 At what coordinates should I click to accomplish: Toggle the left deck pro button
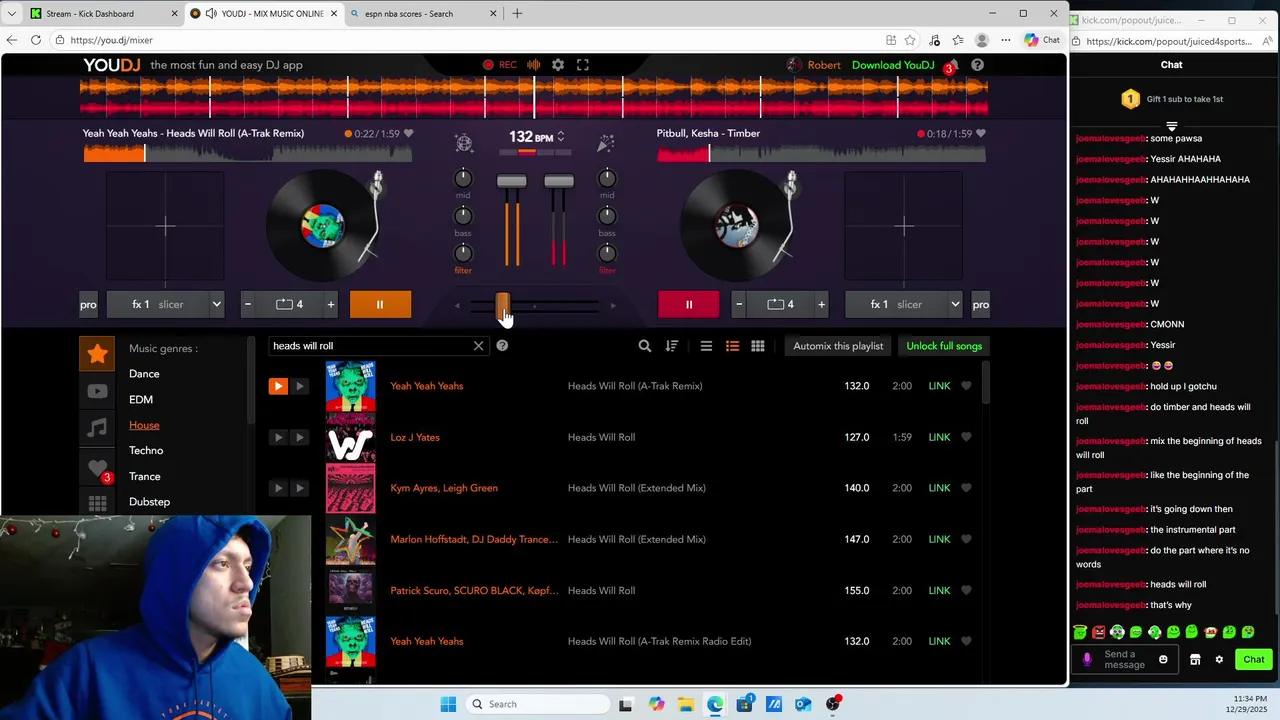88,304
